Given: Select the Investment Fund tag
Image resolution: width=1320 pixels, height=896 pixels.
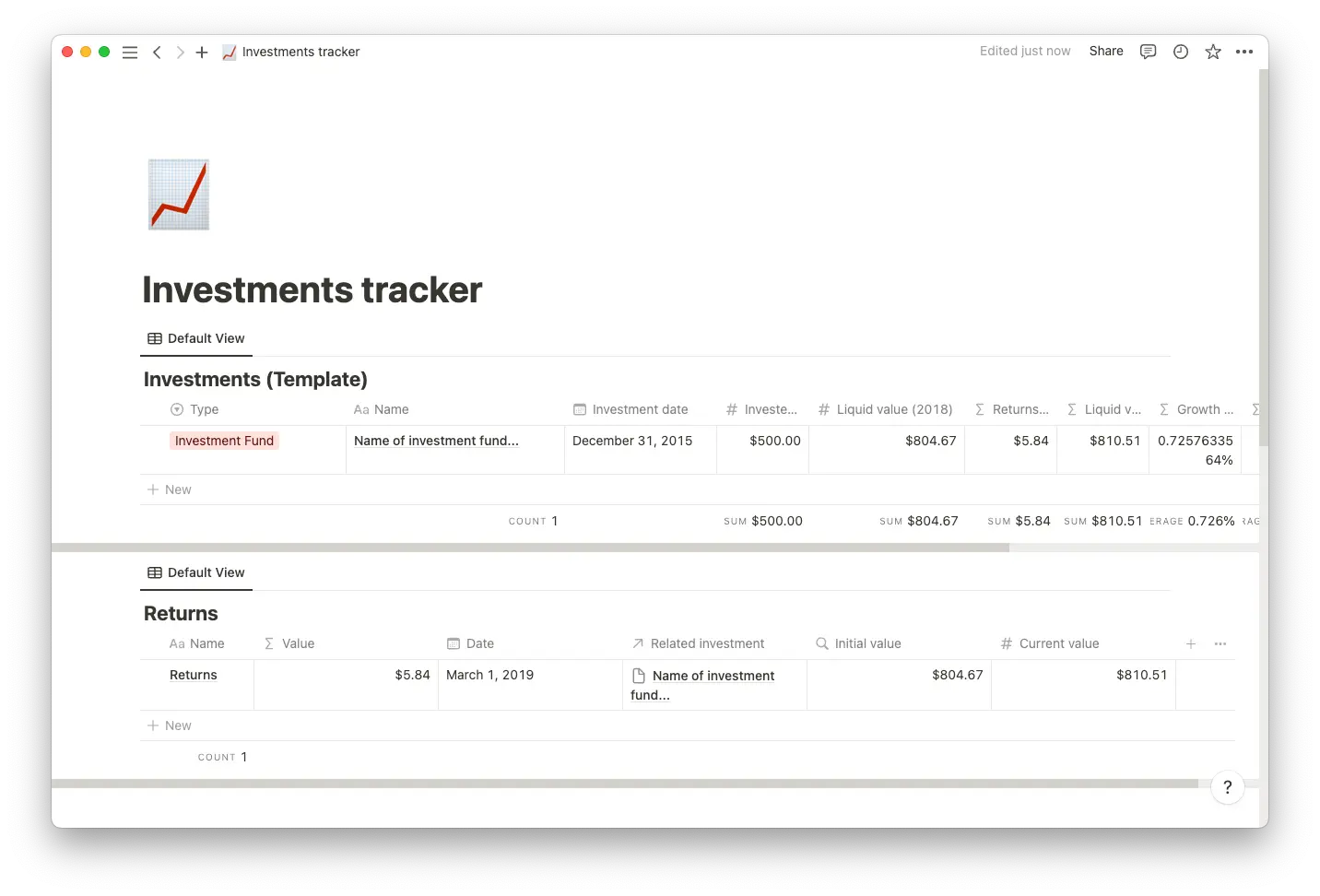Looking at the screenshot, I should pos(224,441).
